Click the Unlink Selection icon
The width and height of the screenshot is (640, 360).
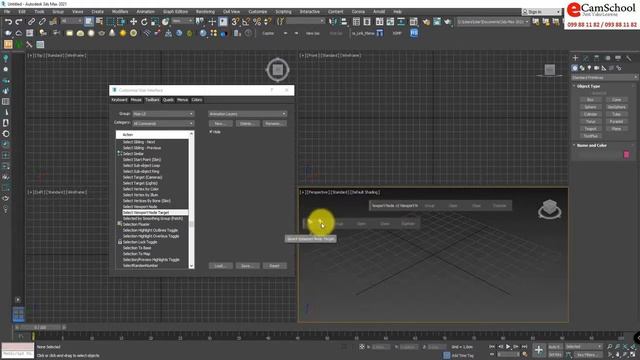coord(42,22)
